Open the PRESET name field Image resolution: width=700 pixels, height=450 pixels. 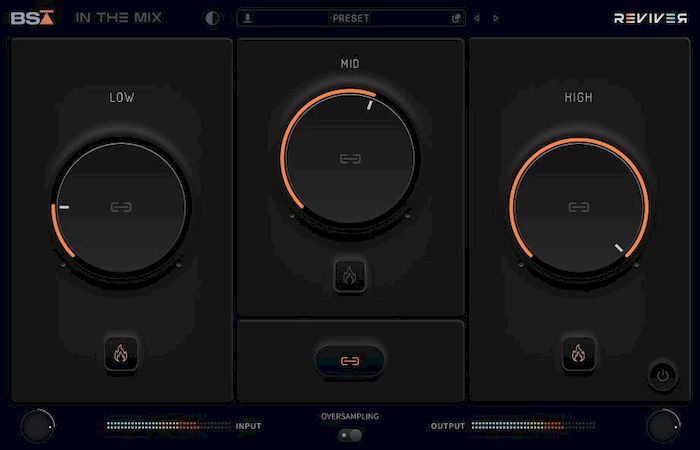pos(351,18)
